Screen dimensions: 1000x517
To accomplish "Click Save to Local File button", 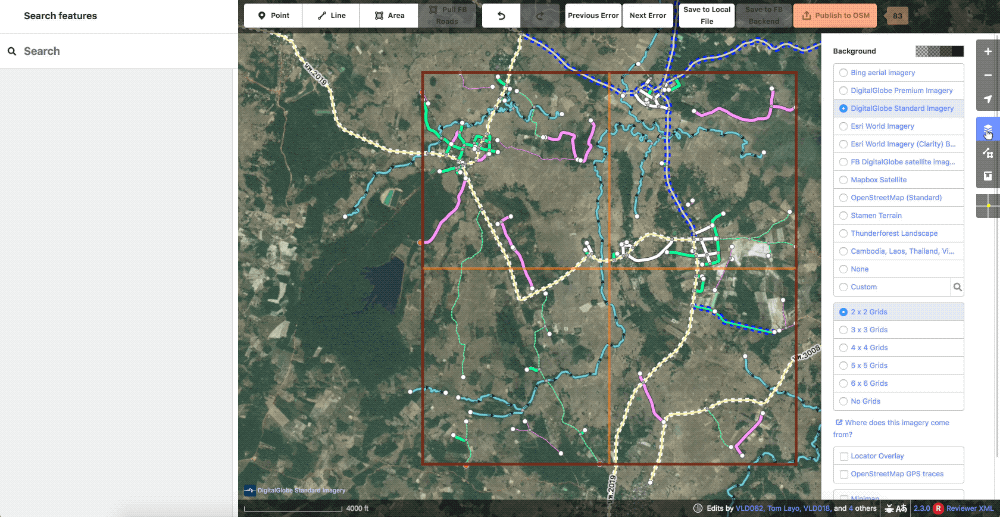I will coord(707,15).
